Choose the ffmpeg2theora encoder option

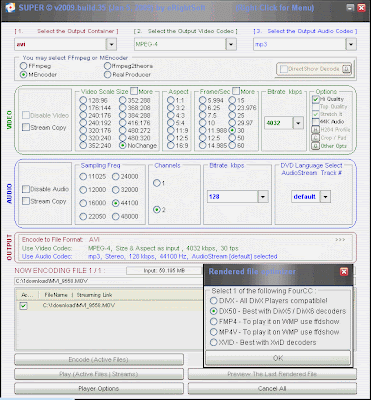pyautogui.click(x=107, y=66)
